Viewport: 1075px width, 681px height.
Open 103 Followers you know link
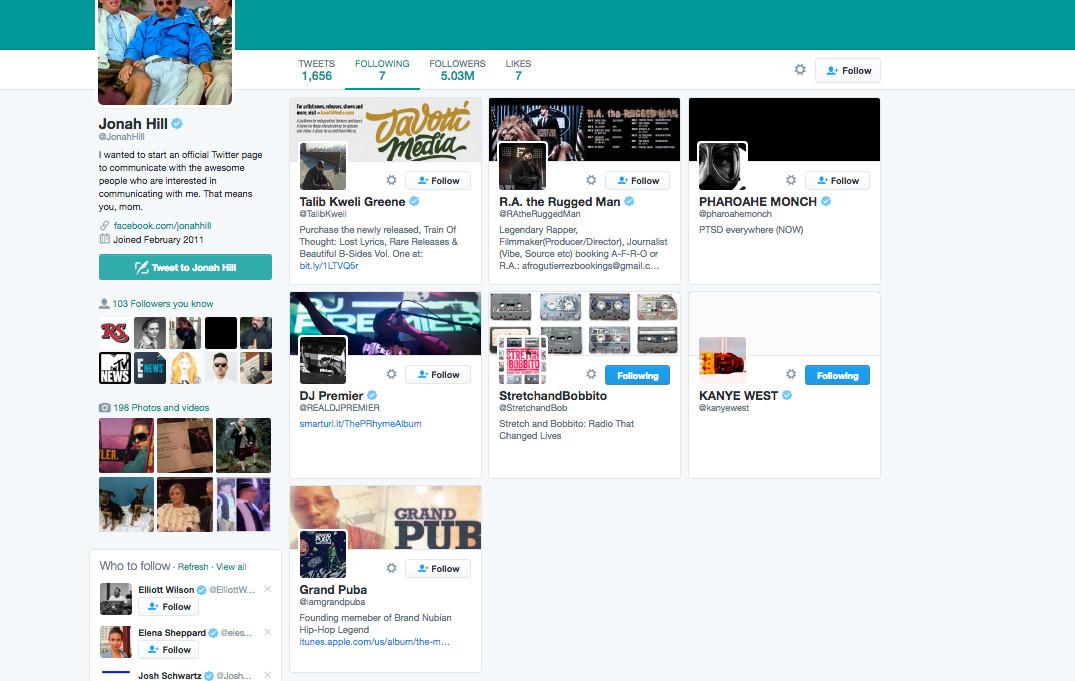point(162,304)
